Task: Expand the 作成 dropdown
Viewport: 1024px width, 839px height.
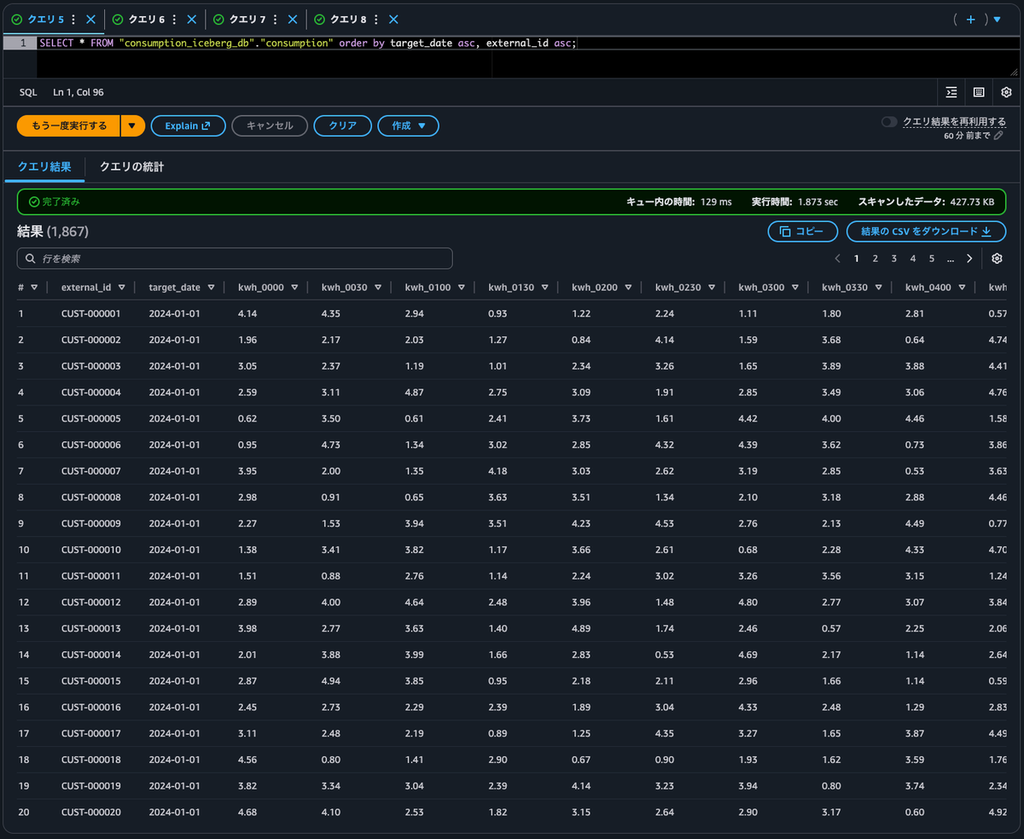Action: [408, 126]
